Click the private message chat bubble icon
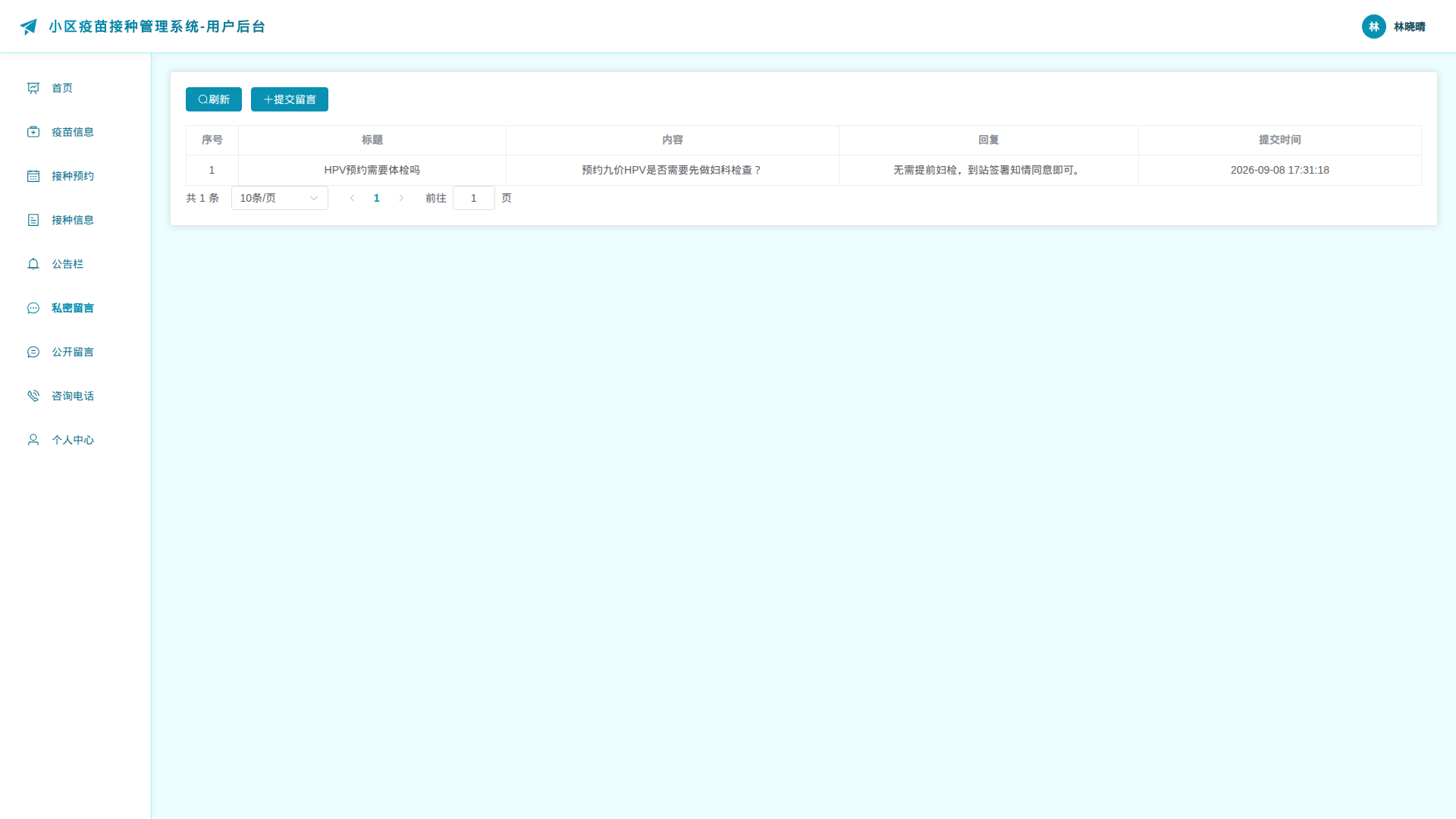The width and height of the screenshot is (1456, 819). pos(33,308)
